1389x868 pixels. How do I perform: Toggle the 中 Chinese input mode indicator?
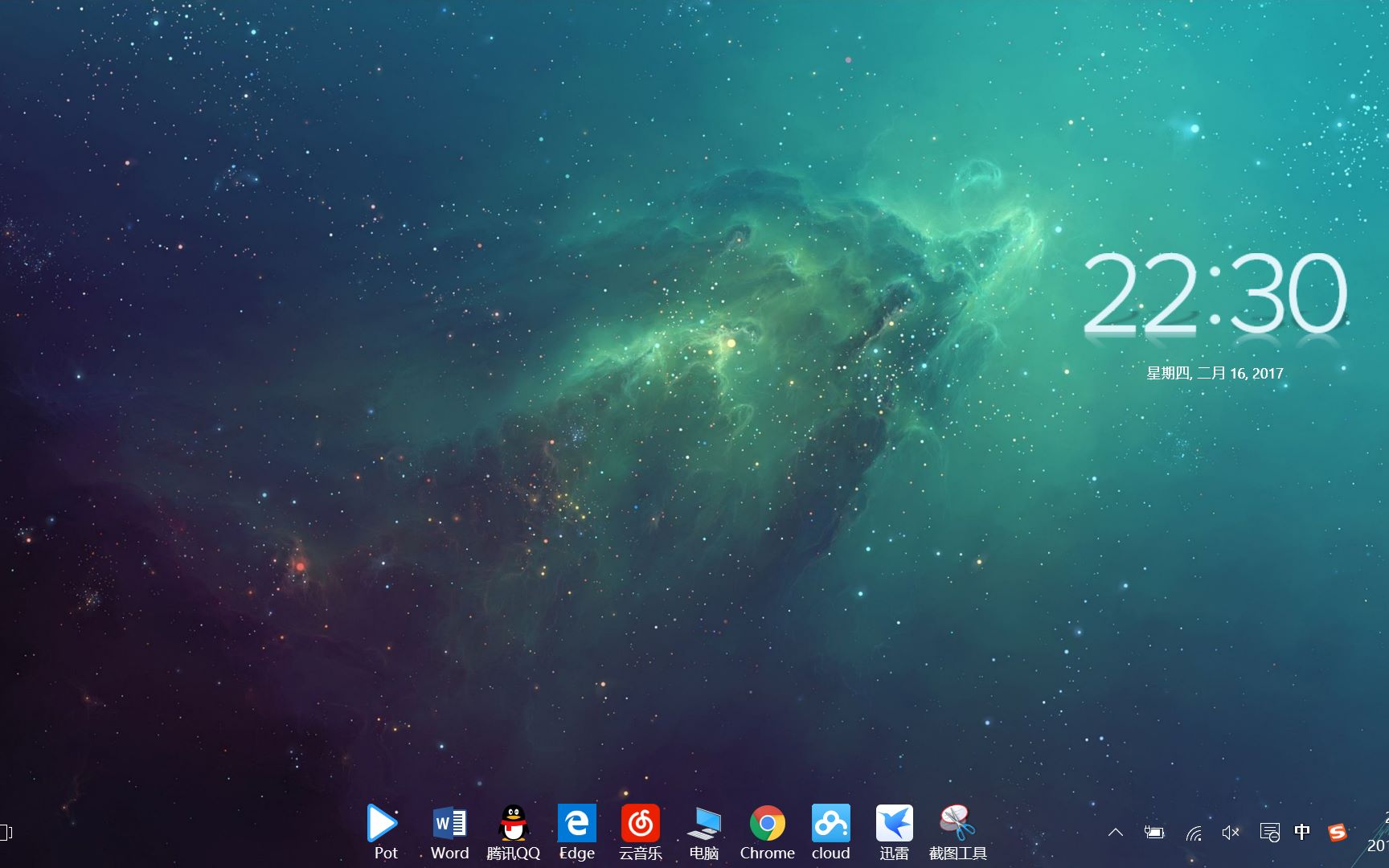(x=1302, y=832)
